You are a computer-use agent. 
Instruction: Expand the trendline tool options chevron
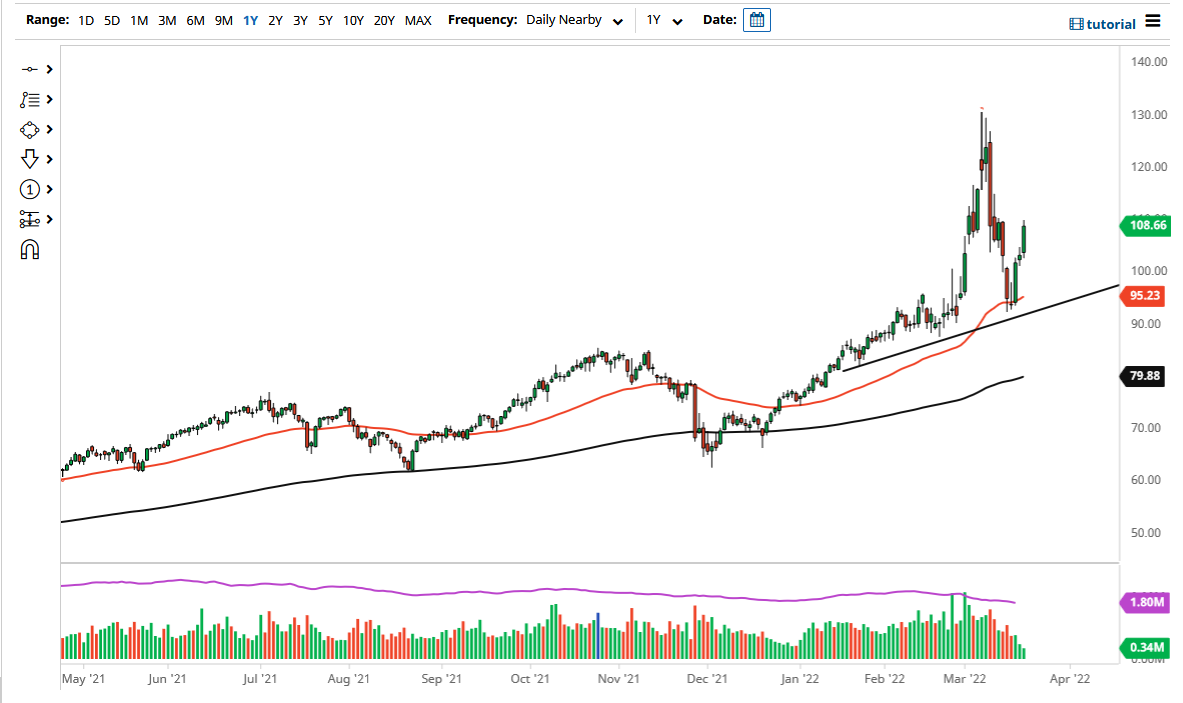click(48, 69)
